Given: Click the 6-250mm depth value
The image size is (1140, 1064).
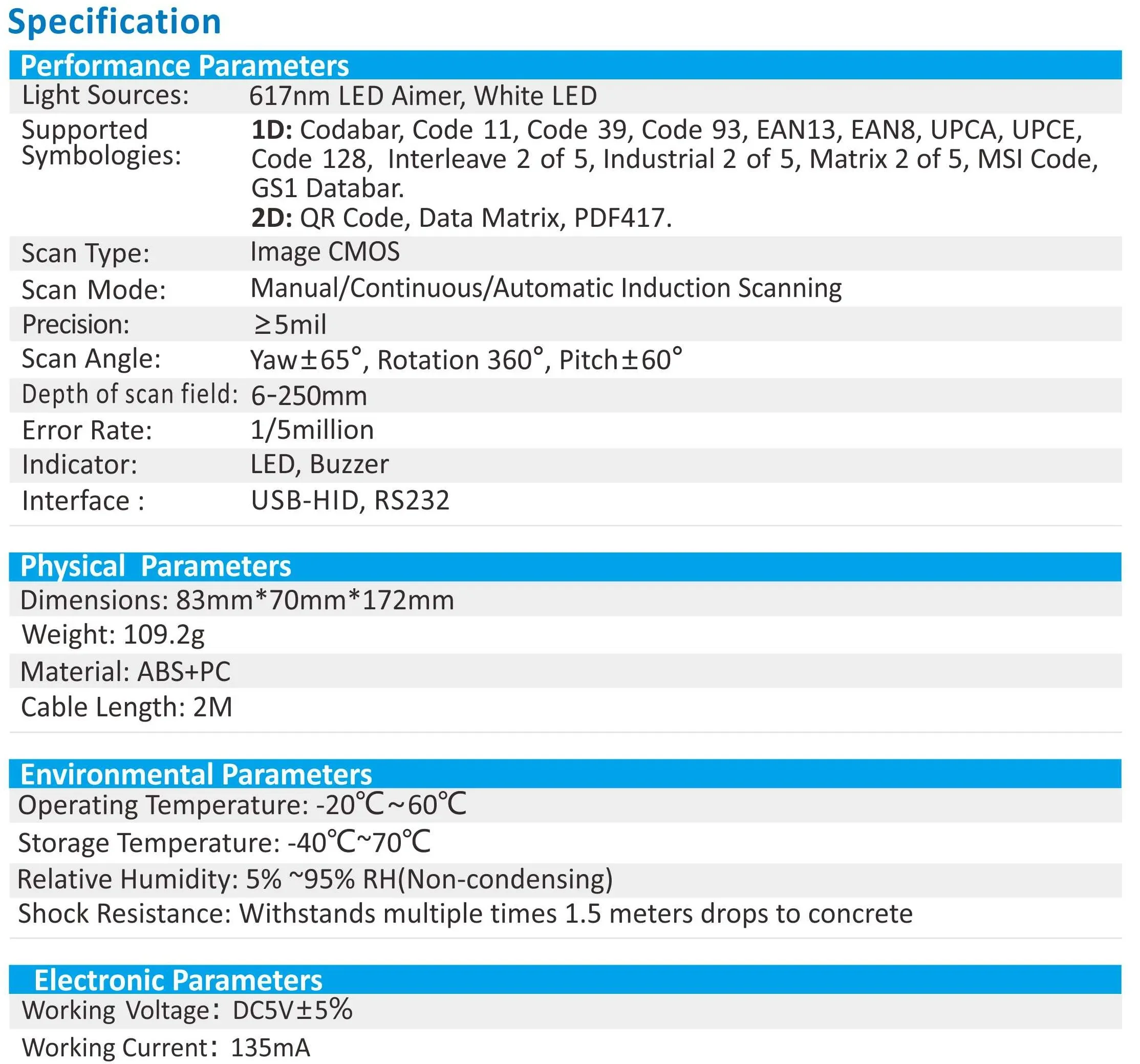Looking at the screenshot, I should 309,396.
